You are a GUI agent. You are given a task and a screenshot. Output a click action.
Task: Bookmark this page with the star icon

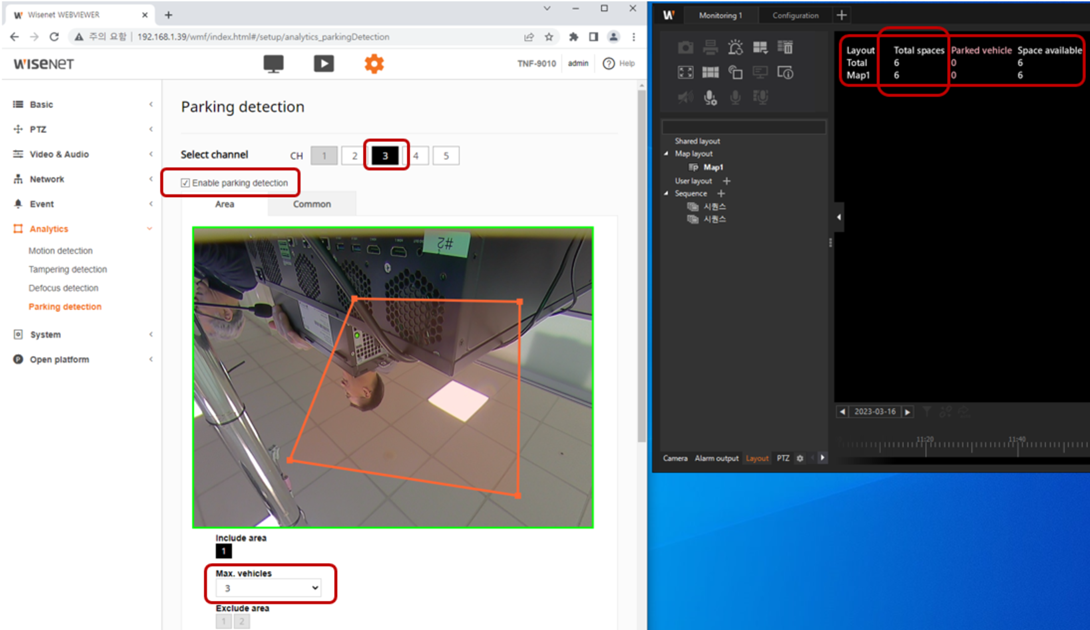[x=549, y=37]
